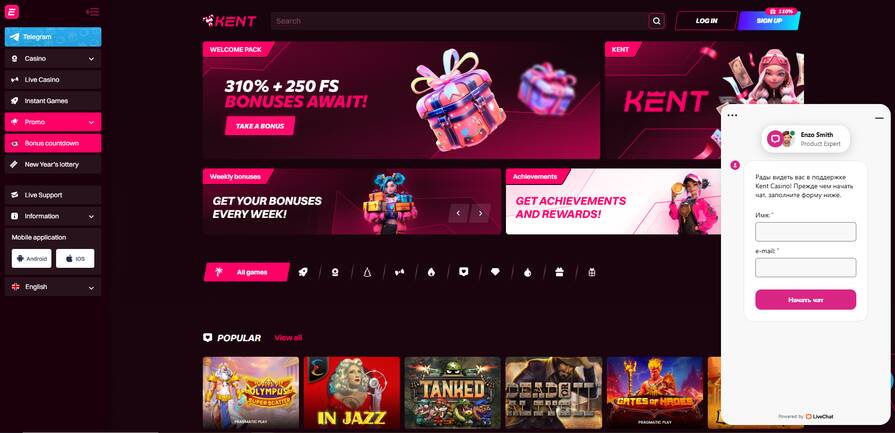The height and width of the screenshot is (433, 895).
Task: Select the diamond category icon
Action: [495, 272]
